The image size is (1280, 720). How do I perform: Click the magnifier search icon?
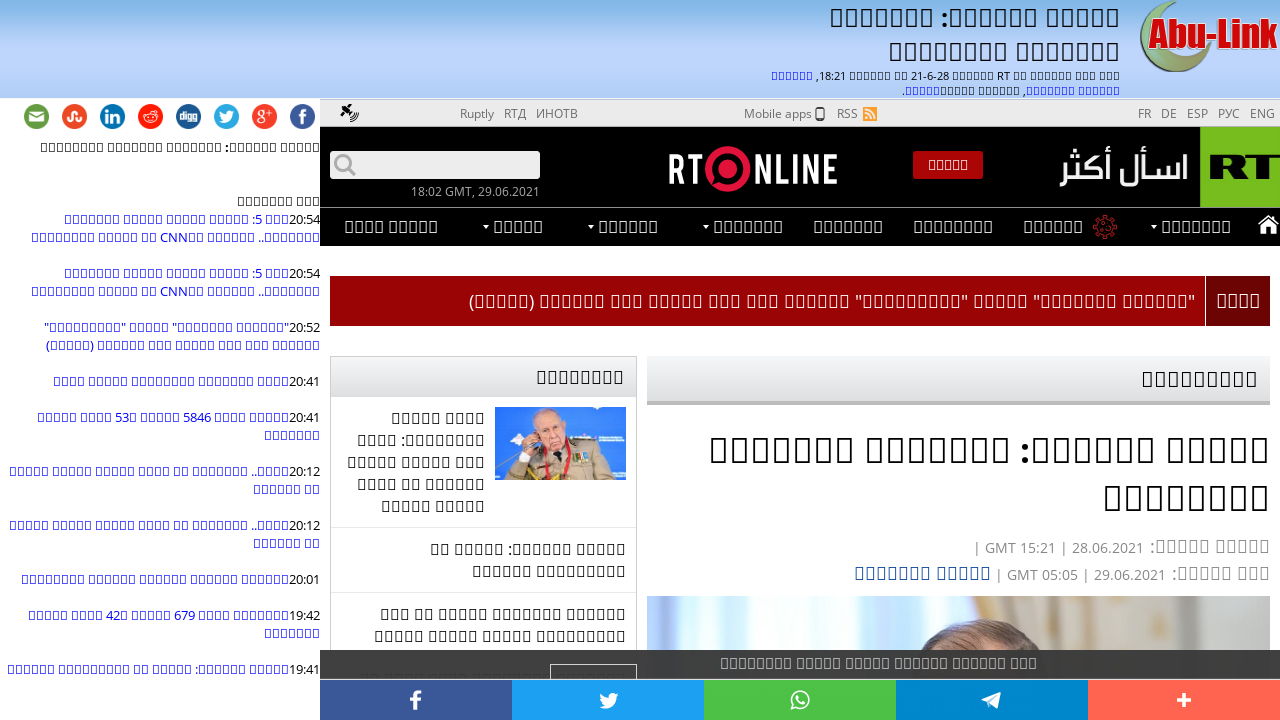click(x=344, y=165)
